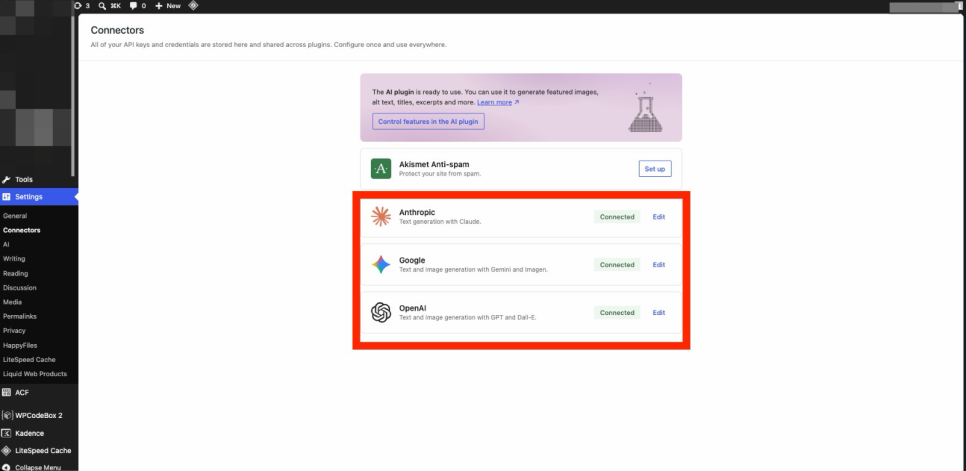The width and height of the screenshot is (966, 471).
Task: Open AI settings submenu item
Action: [x=6, y=244]
